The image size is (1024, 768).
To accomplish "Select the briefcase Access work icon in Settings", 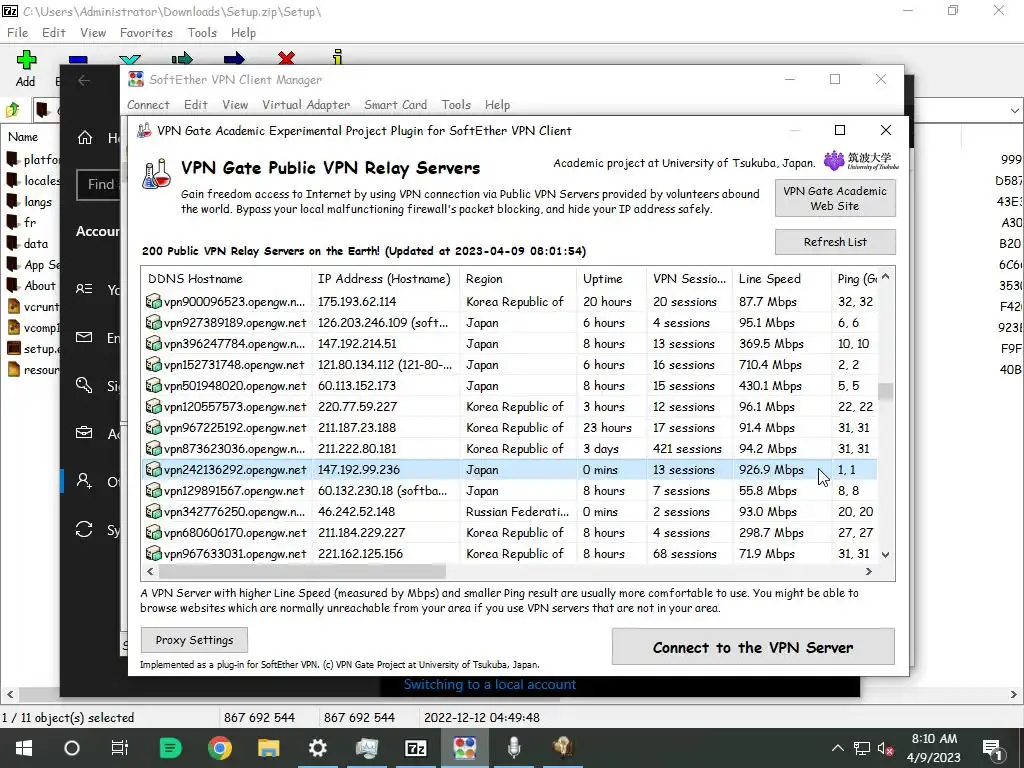I will pyautogui.click(x=84, y=433).
